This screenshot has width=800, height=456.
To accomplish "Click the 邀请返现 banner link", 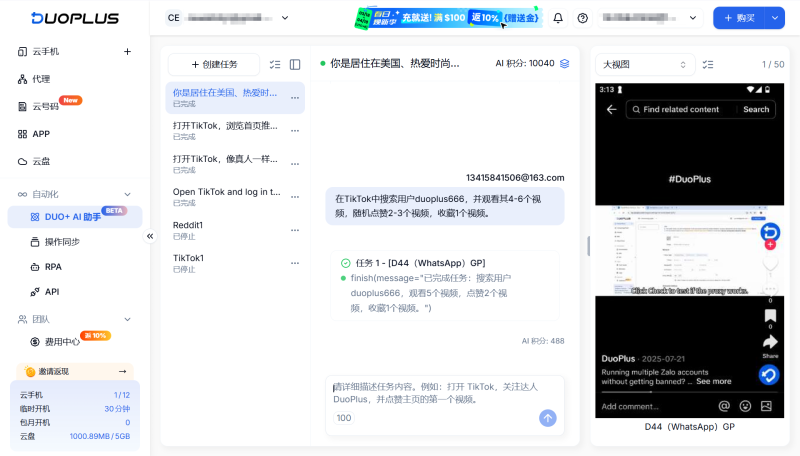I will [x=74, y=371].
